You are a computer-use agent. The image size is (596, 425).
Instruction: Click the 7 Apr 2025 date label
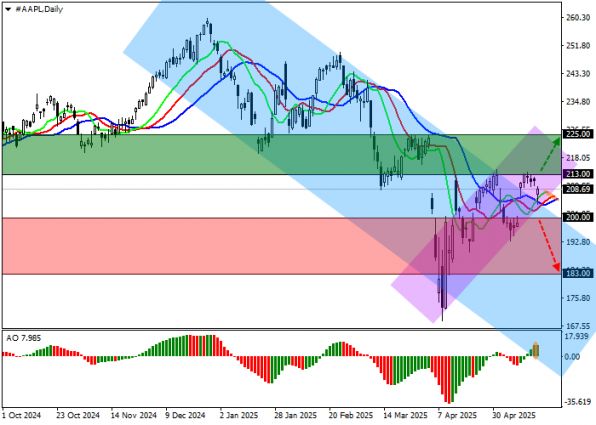click(457, 415)
